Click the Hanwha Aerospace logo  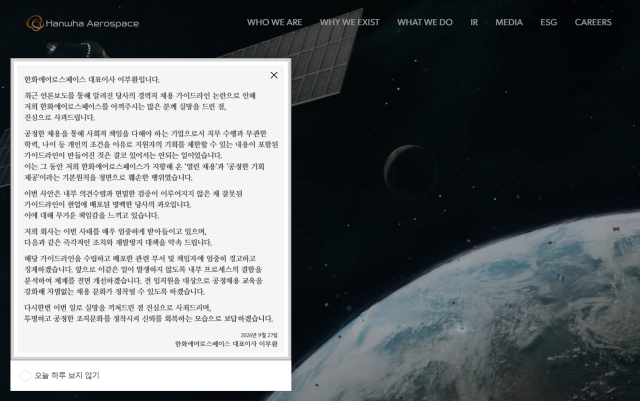(83, 23)
